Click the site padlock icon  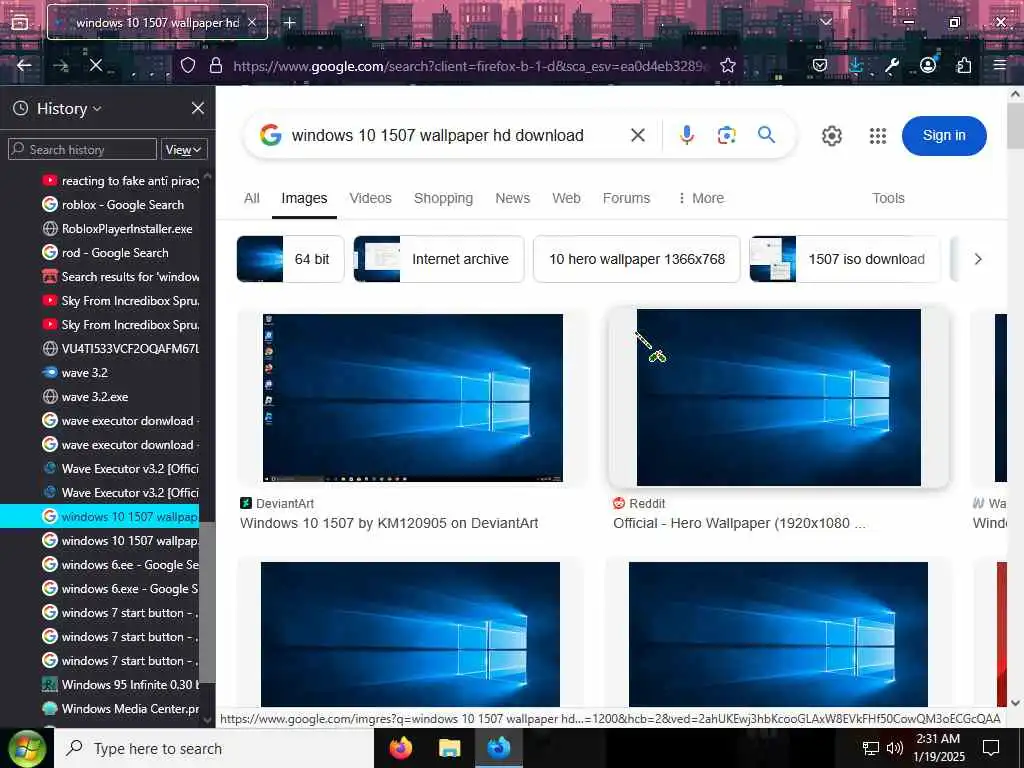[216, 65]
